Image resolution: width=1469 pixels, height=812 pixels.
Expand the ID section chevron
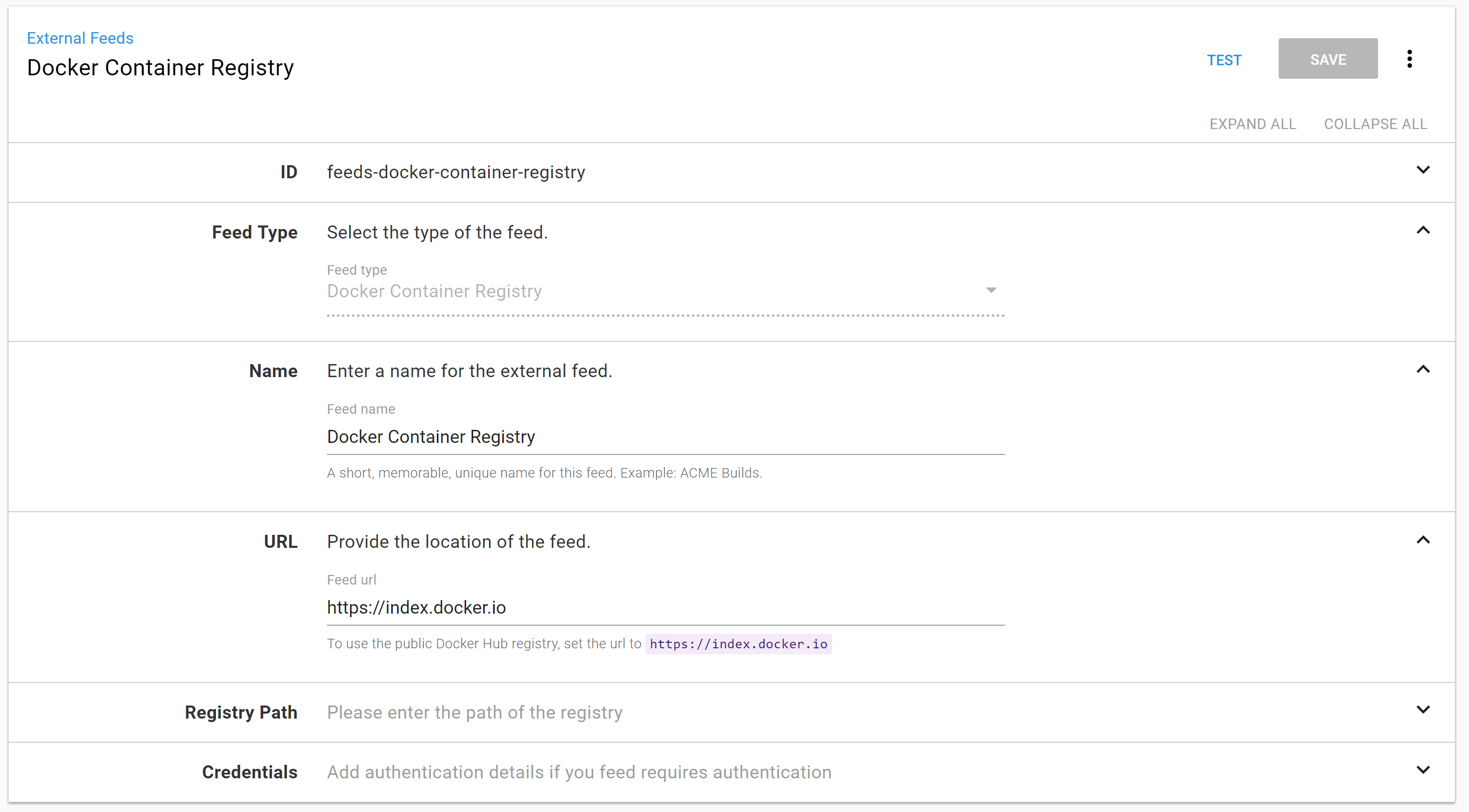1423,170
